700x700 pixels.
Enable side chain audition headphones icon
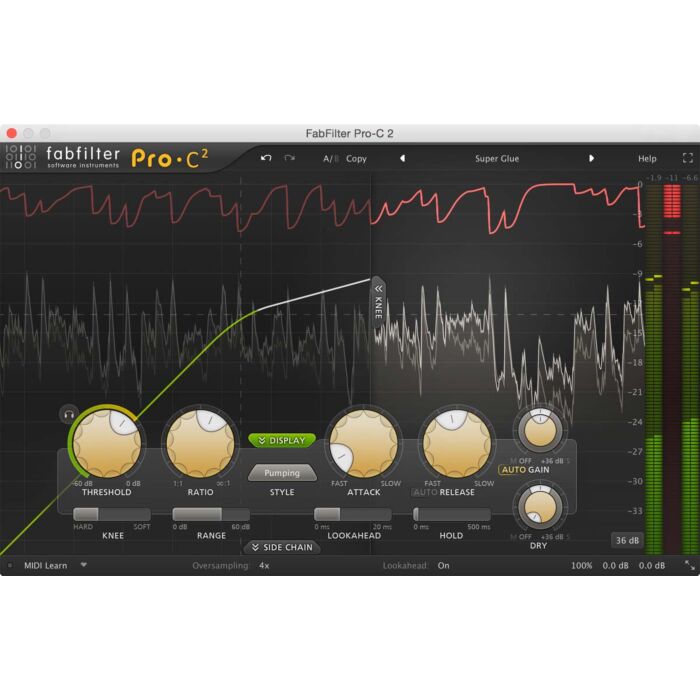point(69,414)
